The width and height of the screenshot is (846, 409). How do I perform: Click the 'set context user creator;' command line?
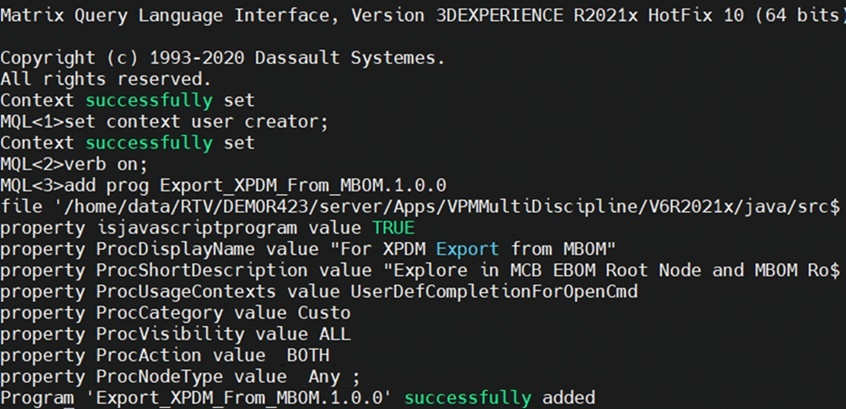coord(197,122)
